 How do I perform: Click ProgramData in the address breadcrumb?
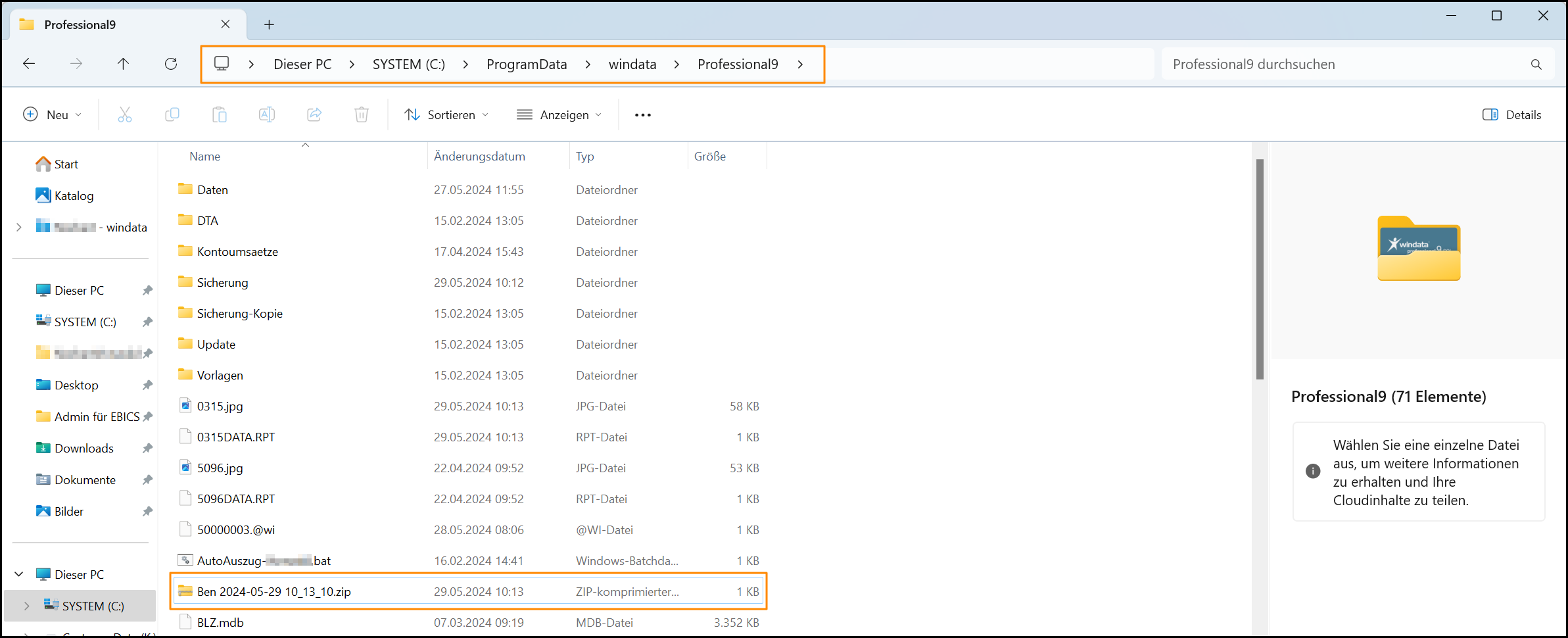coord(527,64)
